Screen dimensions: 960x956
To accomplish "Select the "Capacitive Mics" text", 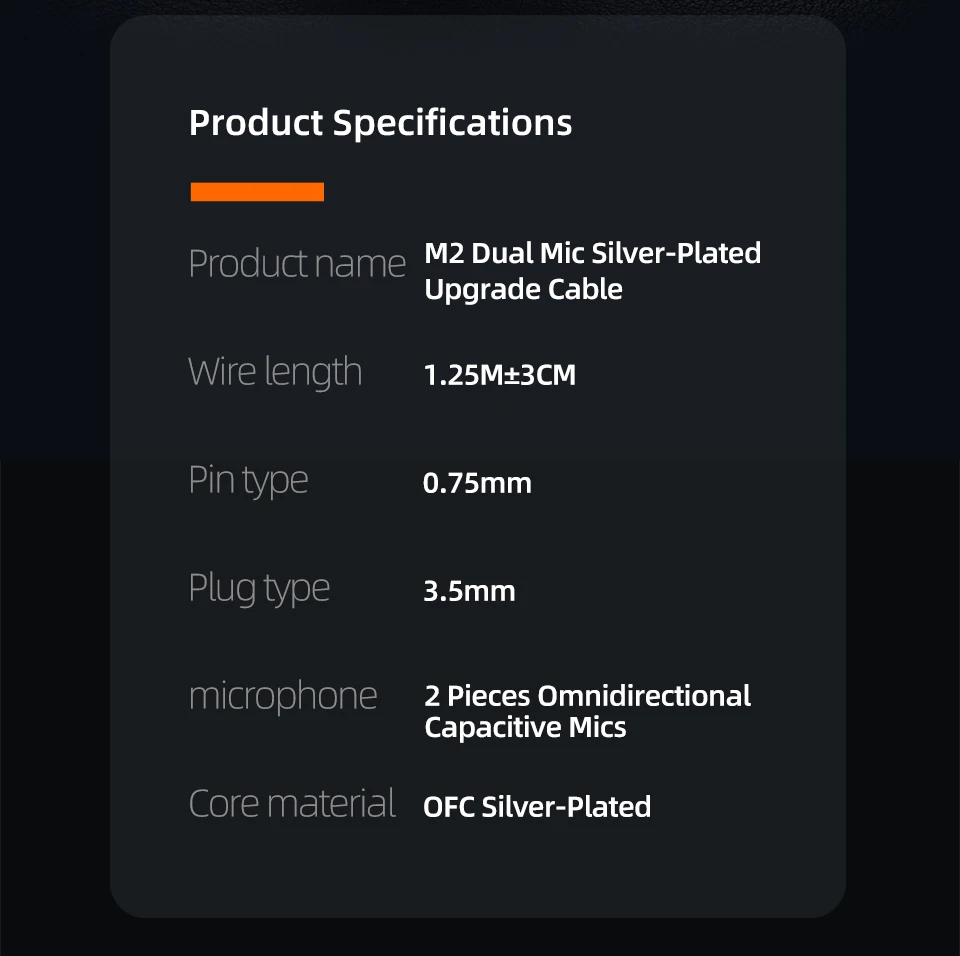I will click(525, 727).
